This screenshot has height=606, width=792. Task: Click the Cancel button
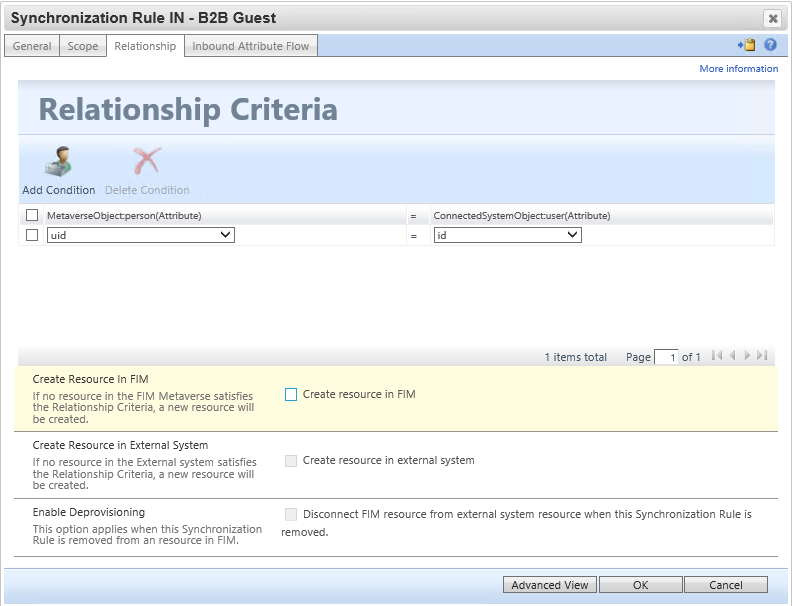726,585
